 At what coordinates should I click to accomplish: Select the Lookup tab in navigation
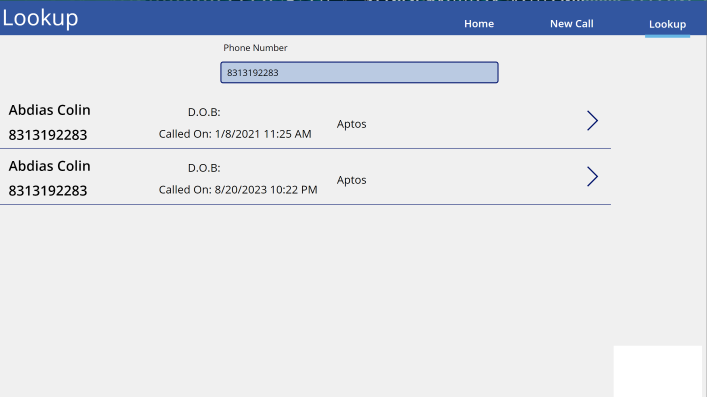click(x=667, y=24)
